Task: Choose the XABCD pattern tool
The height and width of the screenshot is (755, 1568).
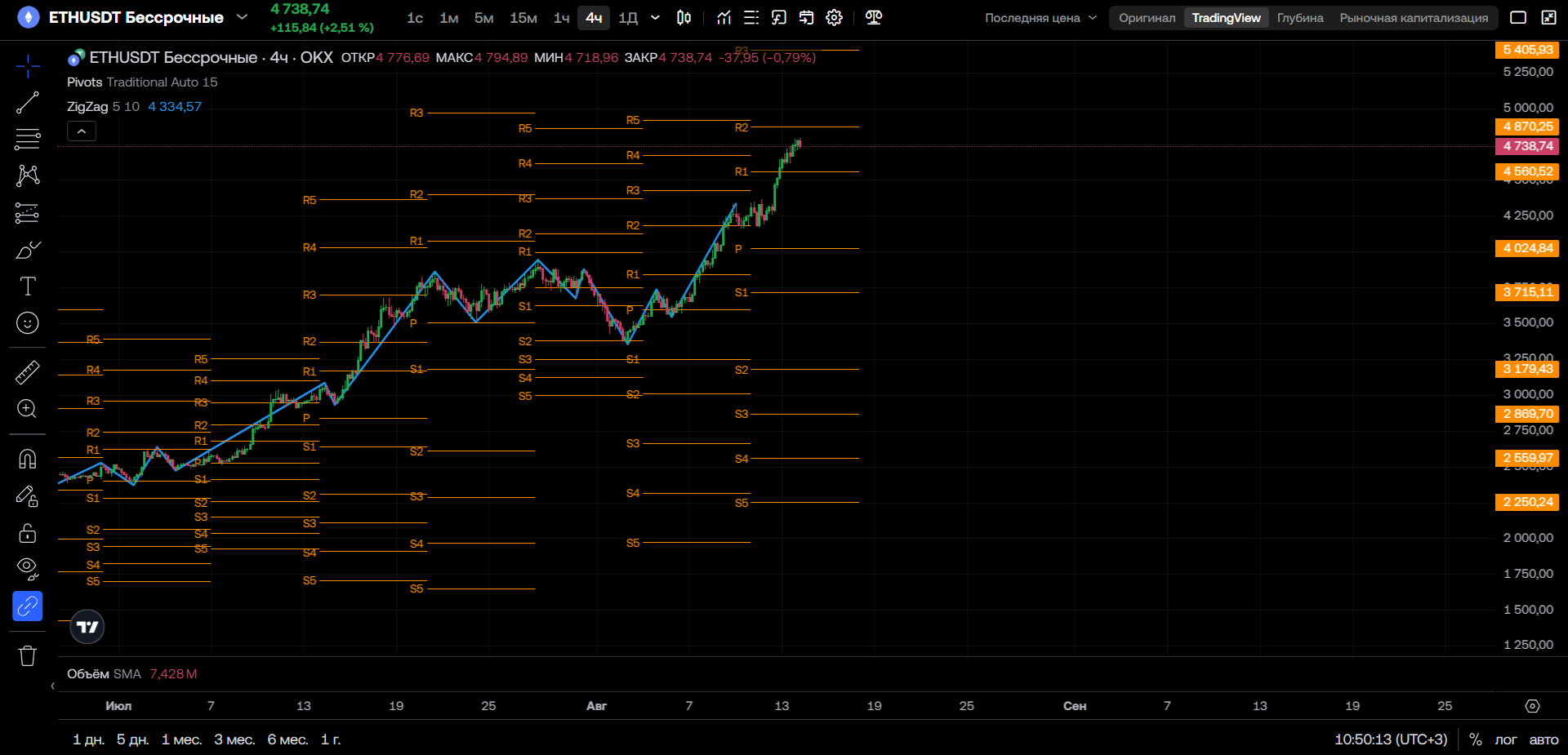Action: tap(28, 175)
